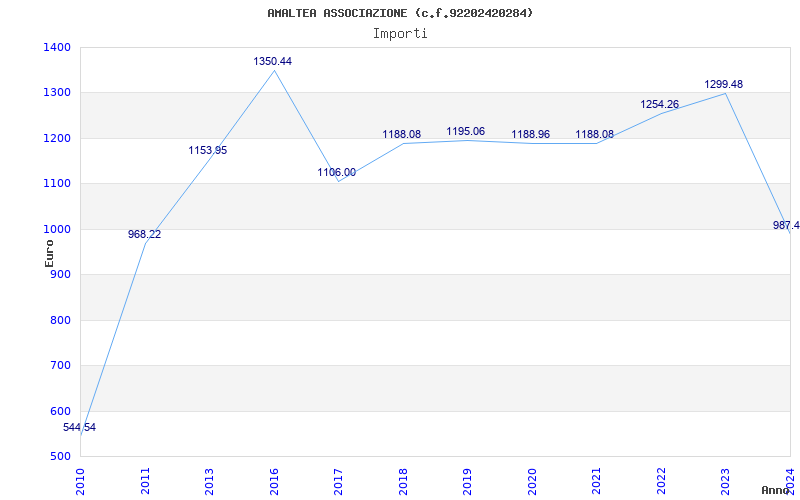Click the 700 y-axis tick label
This screenshot has width=800, height=500.
60,366
